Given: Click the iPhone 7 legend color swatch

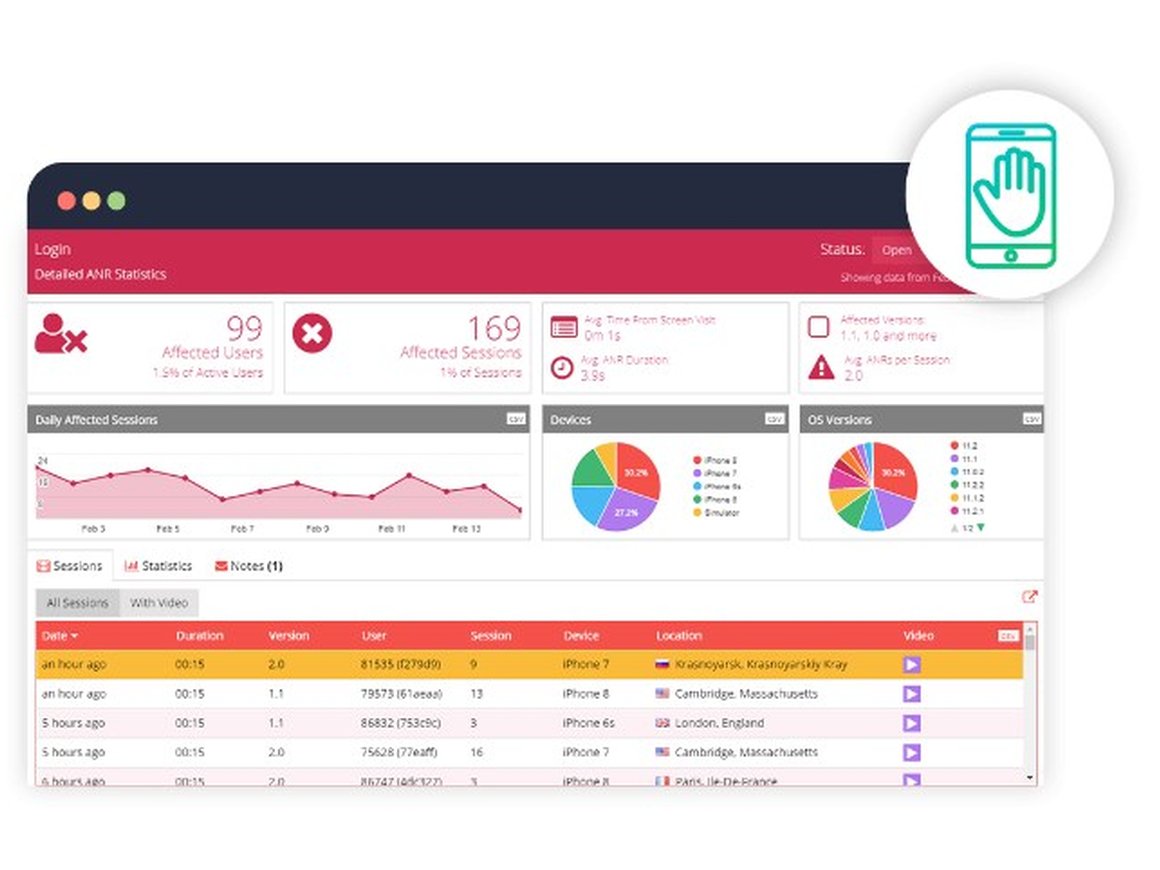Looking at the screenshot, I should 697,473.
